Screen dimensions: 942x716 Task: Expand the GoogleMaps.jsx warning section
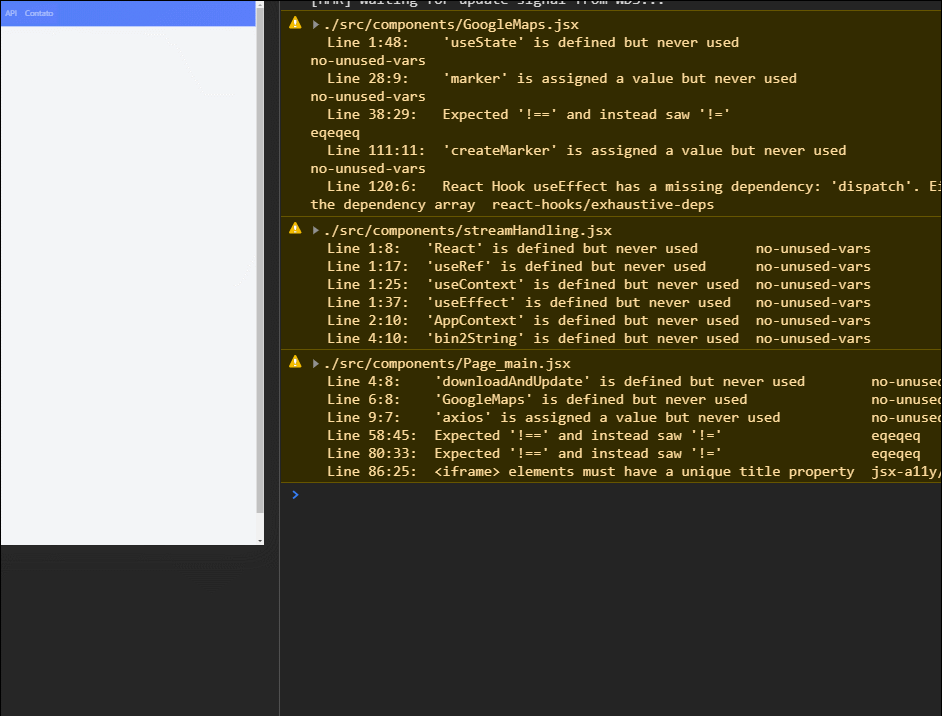point(313,23)
